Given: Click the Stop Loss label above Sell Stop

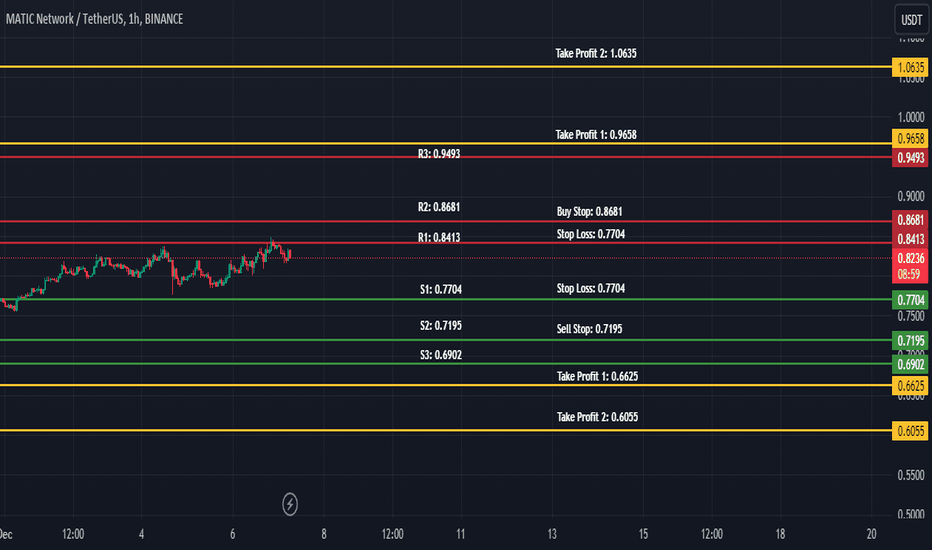Looking at the screenshot, I should pyautogui.click(x=591, y=288).
